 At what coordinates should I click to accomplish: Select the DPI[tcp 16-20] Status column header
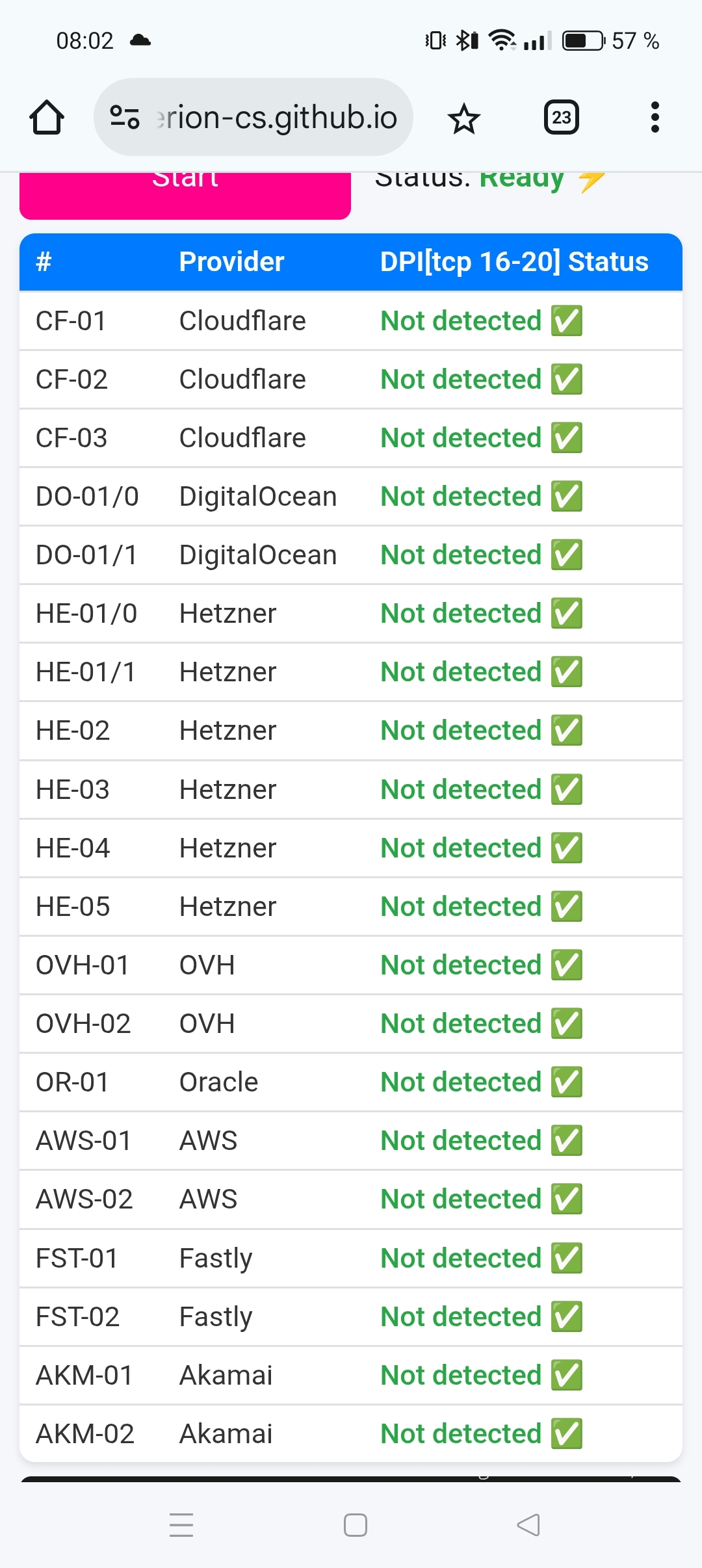pyautogui.click(x=513, y=262)
